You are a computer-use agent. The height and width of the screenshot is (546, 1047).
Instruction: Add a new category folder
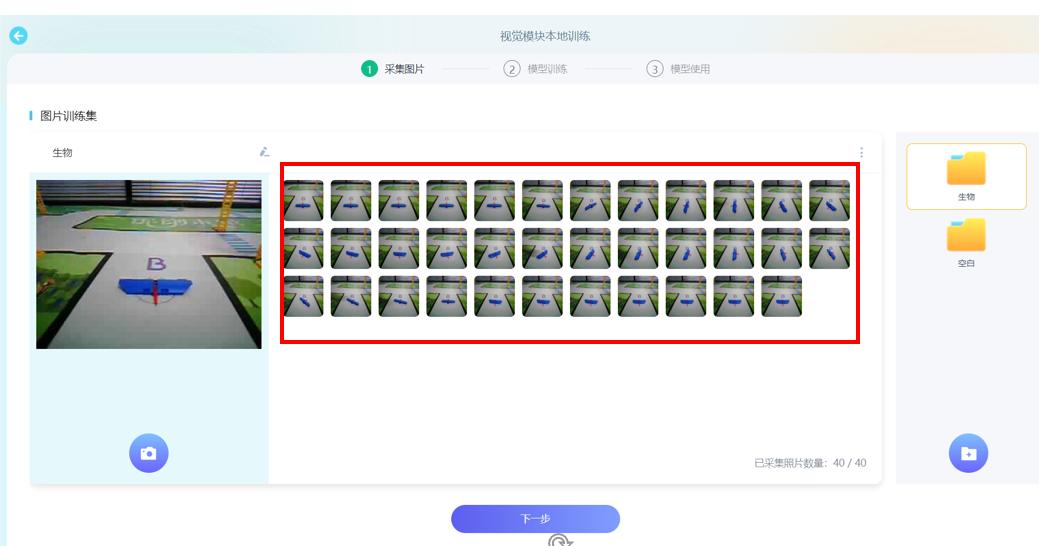(968, 453)
